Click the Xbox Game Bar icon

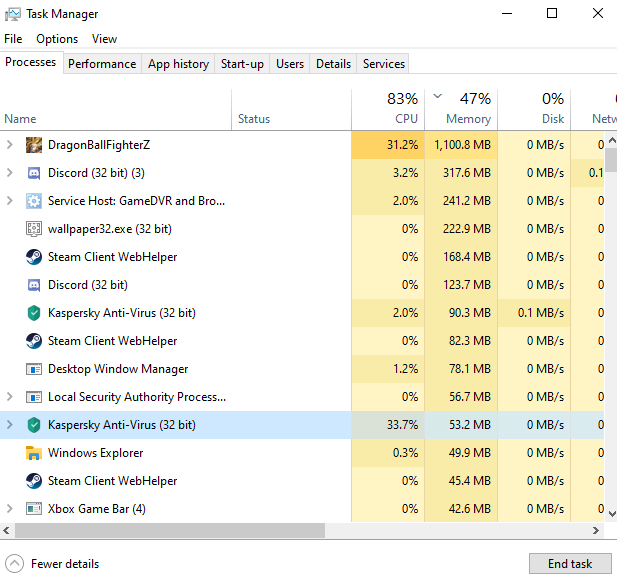(x=34, y=509)
